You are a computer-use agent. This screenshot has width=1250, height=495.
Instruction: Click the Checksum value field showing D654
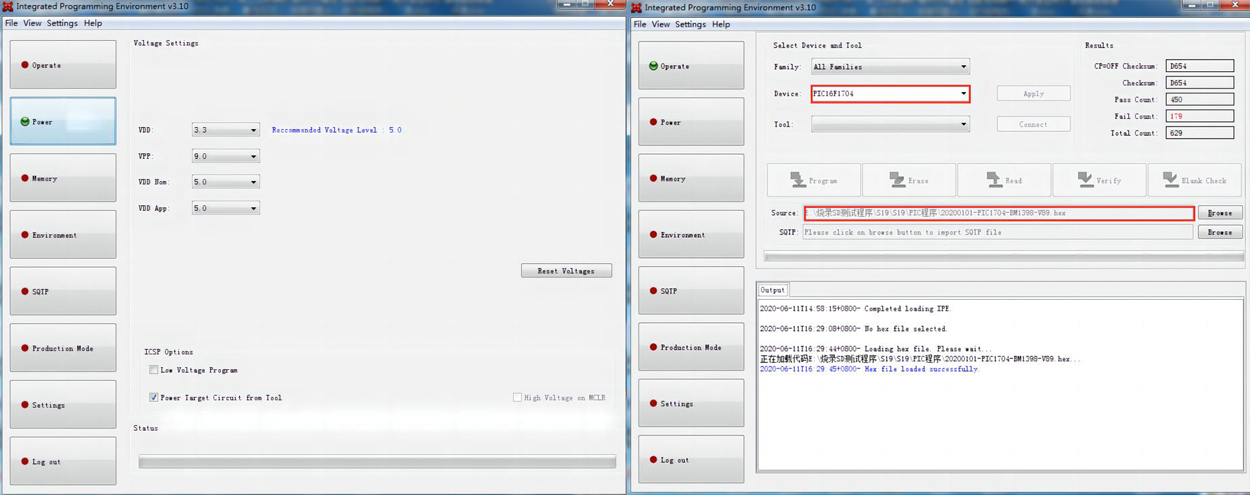(1199, 83)
